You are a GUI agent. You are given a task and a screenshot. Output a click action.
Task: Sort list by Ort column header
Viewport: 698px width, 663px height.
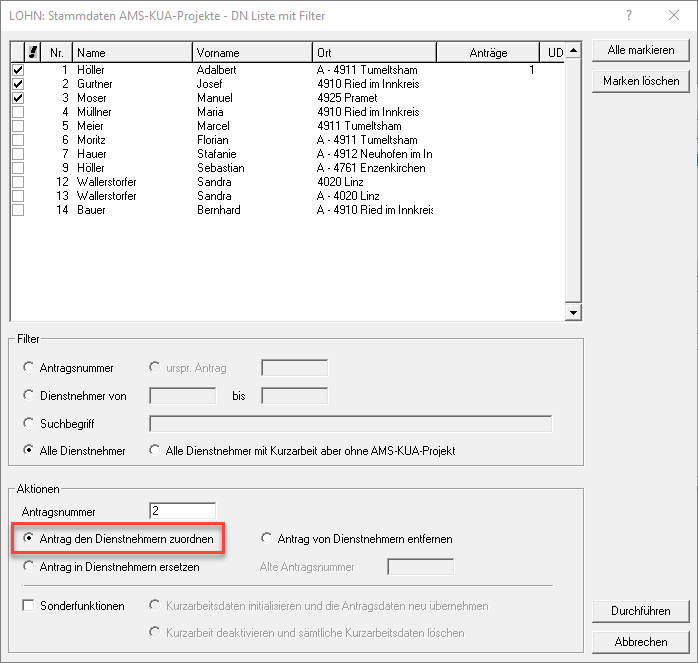(388, 53)
